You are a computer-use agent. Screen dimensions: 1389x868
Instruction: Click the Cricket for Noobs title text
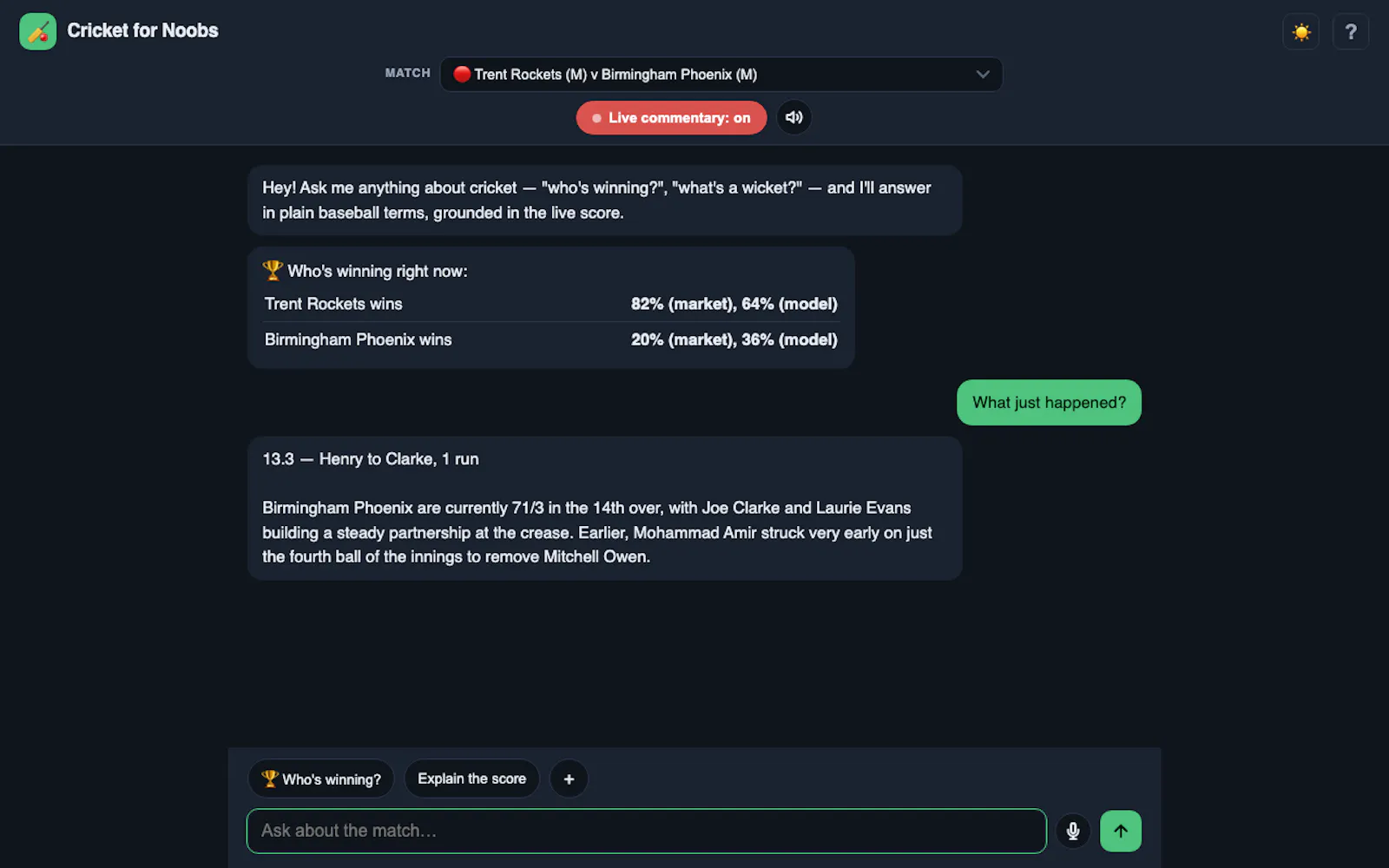pos(142,31)
